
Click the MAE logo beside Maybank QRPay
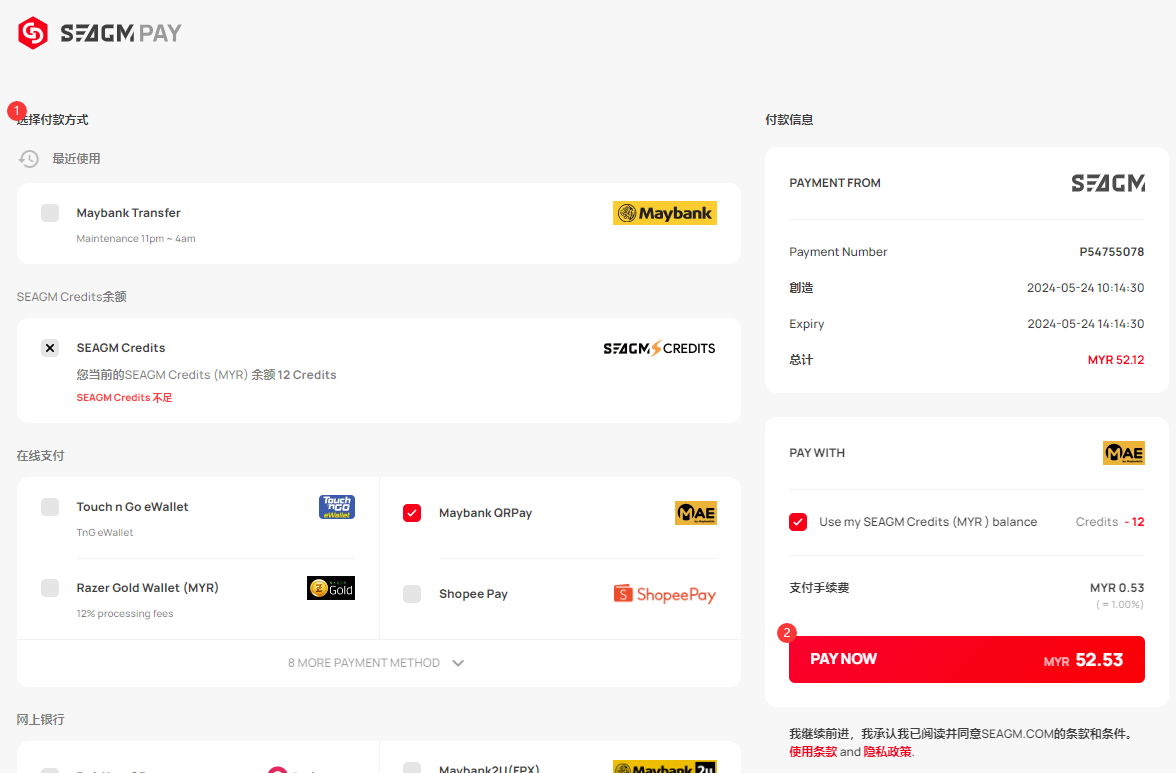coord(695,513)
